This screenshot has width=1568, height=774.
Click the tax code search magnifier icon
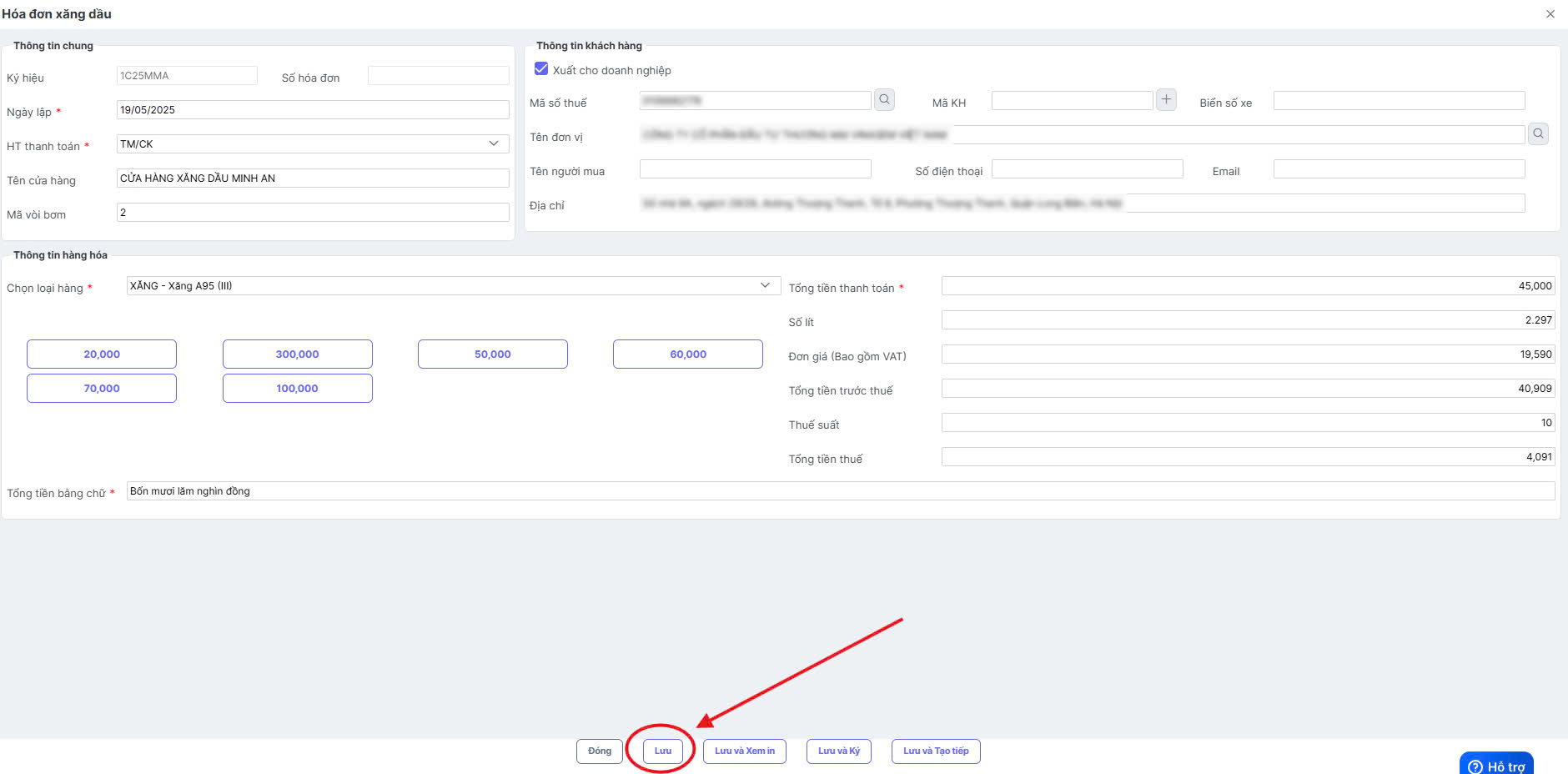pyautogui.click(x=884, y=100)
